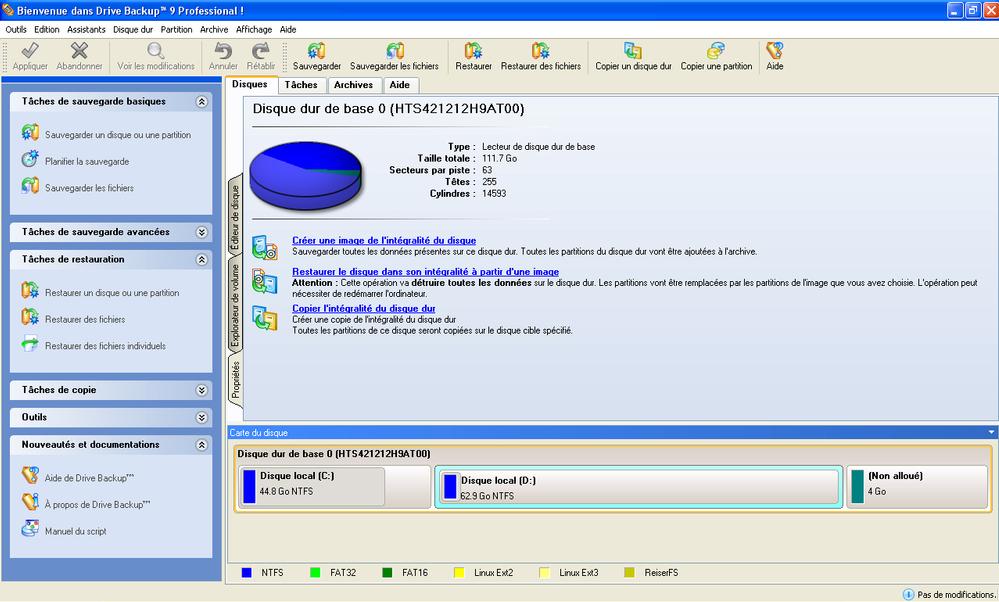This screenshot has width=999, height=602.
Task: Click the blue disk pie chart
Action: tap(306, 176)
